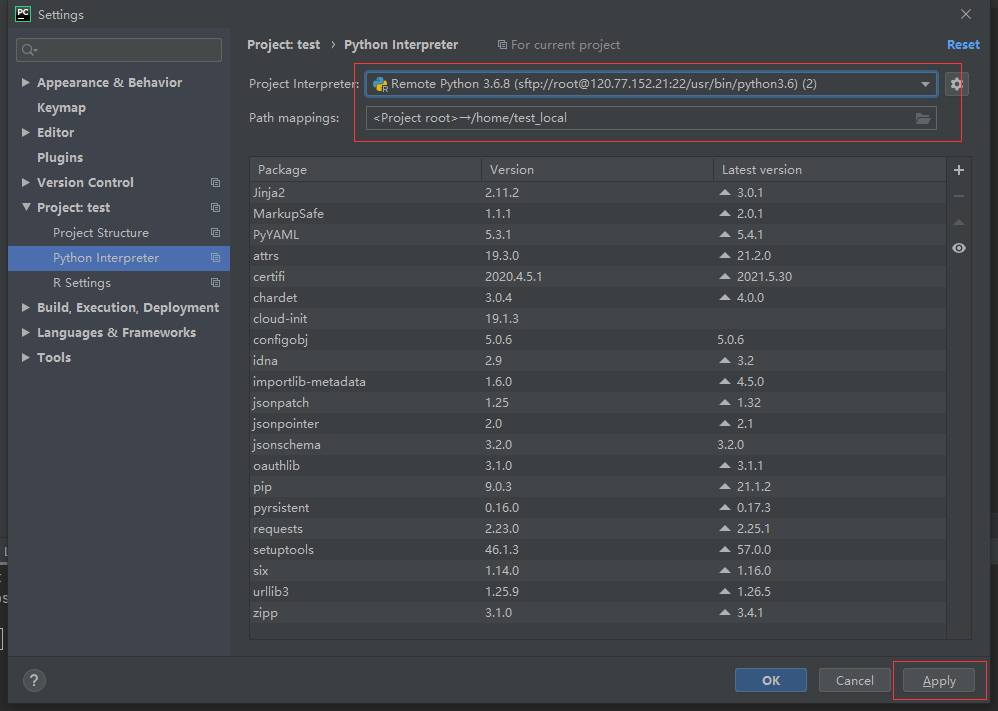Select the certifi package row
Screen dimensions: 998x711
click(x=598, y=276)
